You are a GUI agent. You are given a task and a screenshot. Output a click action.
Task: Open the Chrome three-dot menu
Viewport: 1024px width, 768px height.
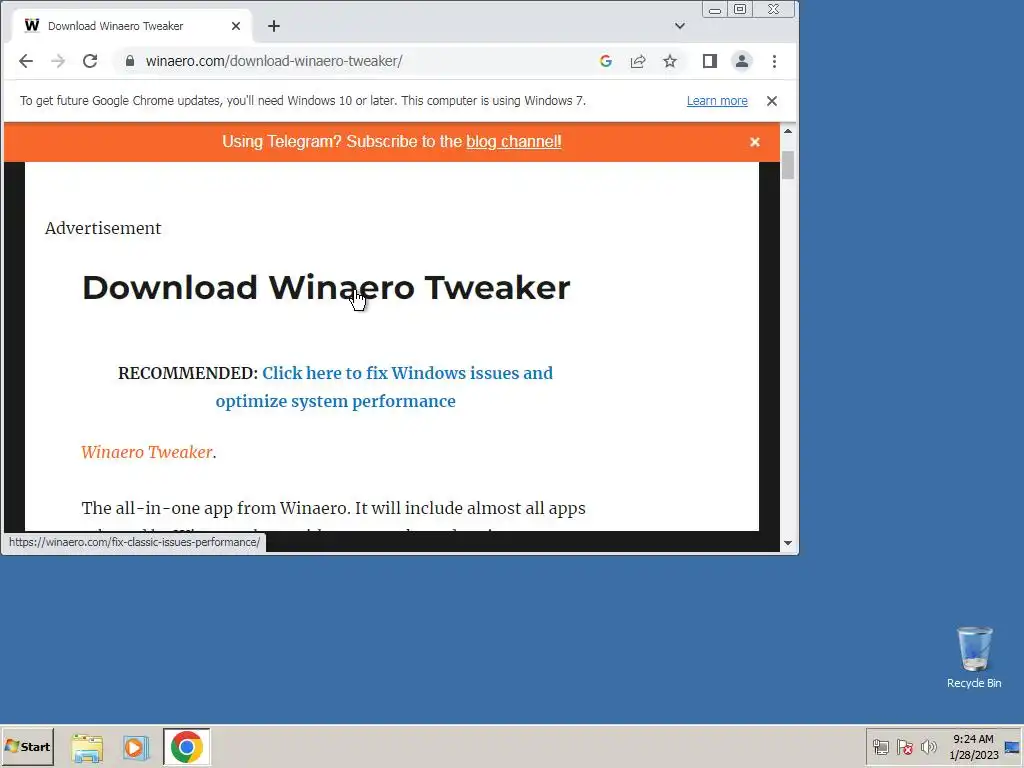point(775,61)
